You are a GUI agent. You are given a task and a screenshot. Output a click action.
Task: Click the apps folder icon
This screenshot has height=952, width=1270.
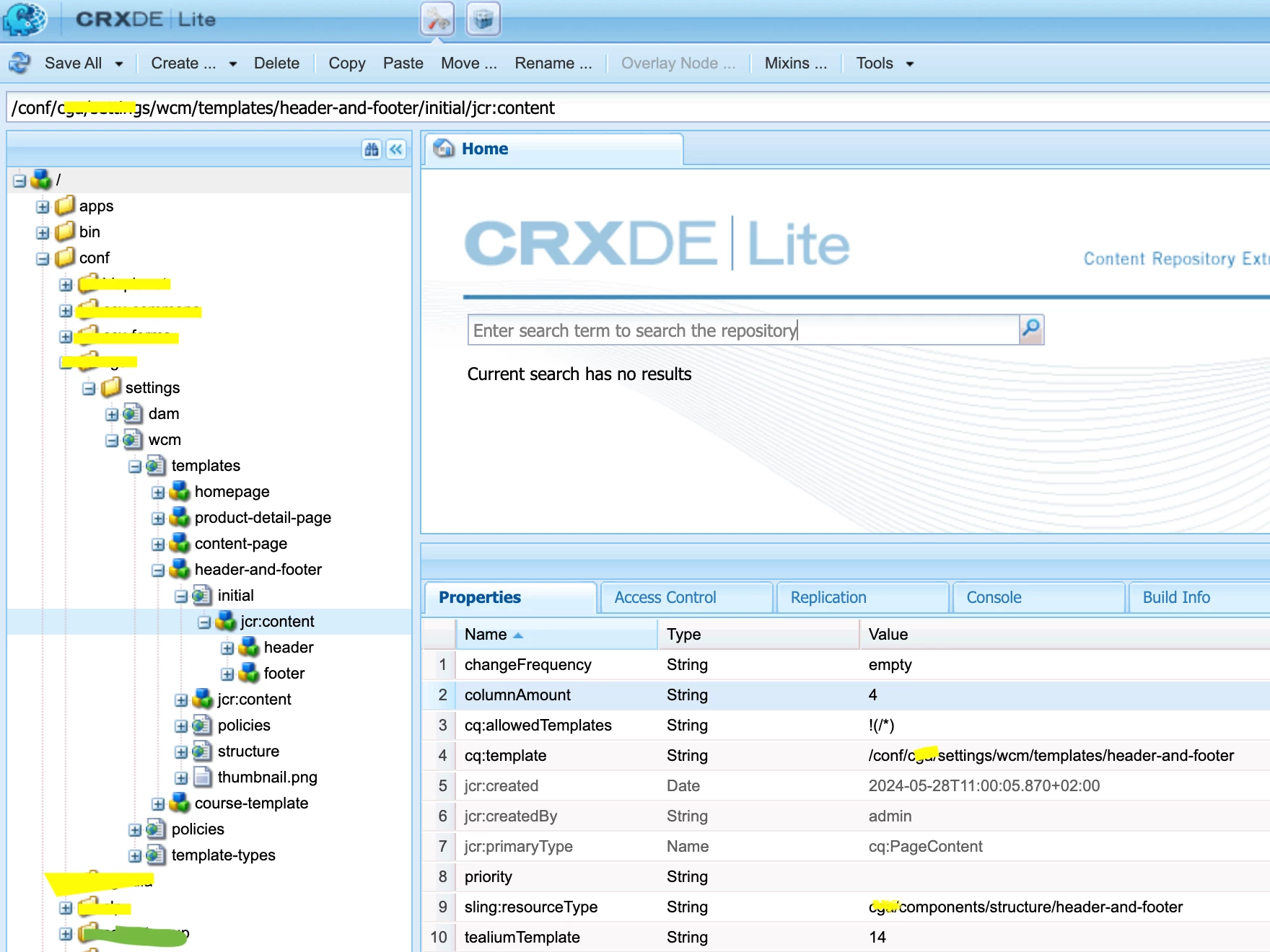65,206
